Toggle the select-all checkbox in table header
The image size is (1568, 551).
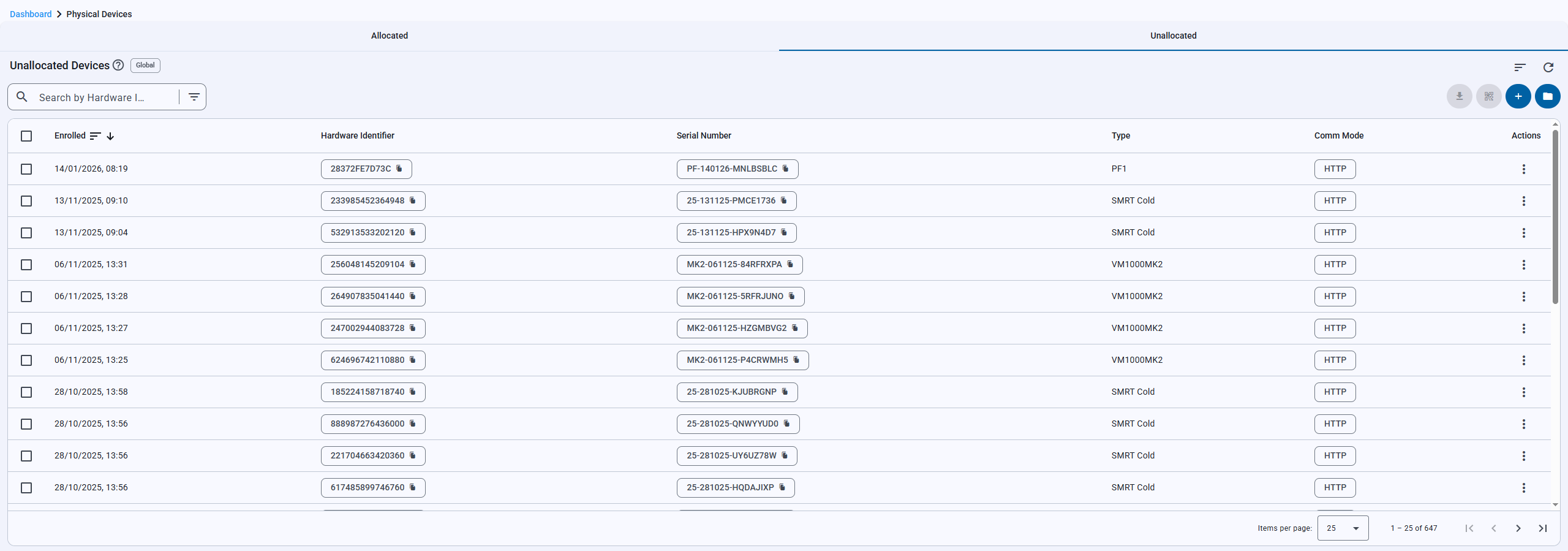tap(26, 136)
